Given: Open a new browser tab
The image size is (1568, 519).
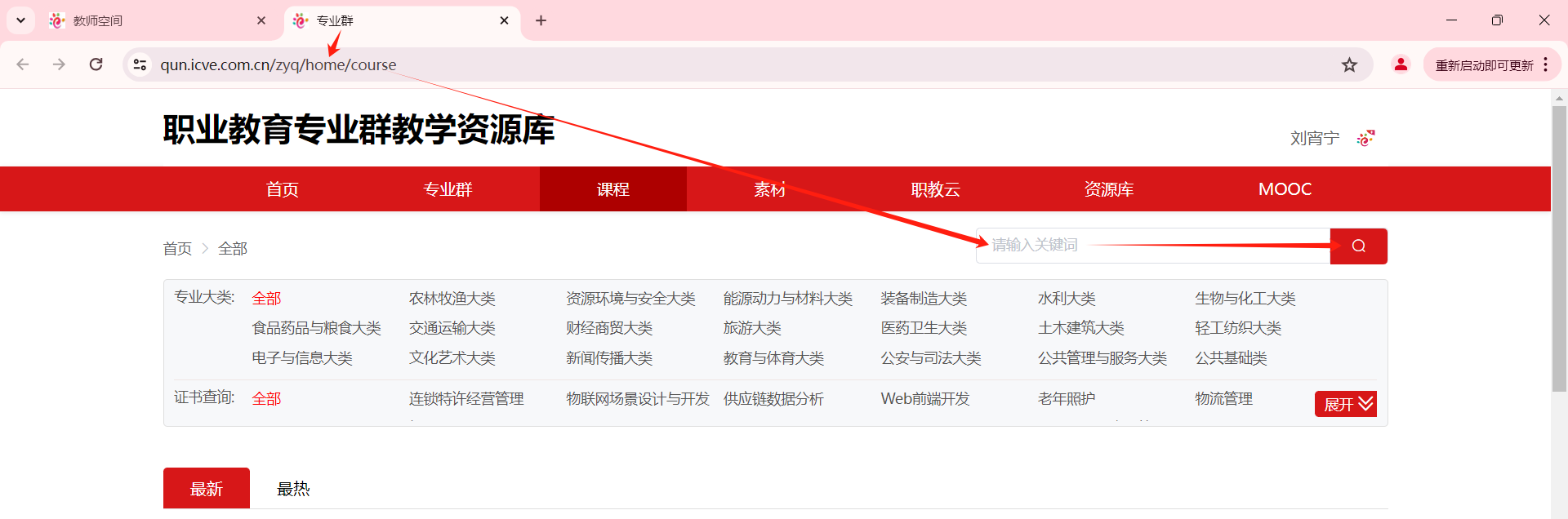Looking at the screenshot, I should 541,20.
